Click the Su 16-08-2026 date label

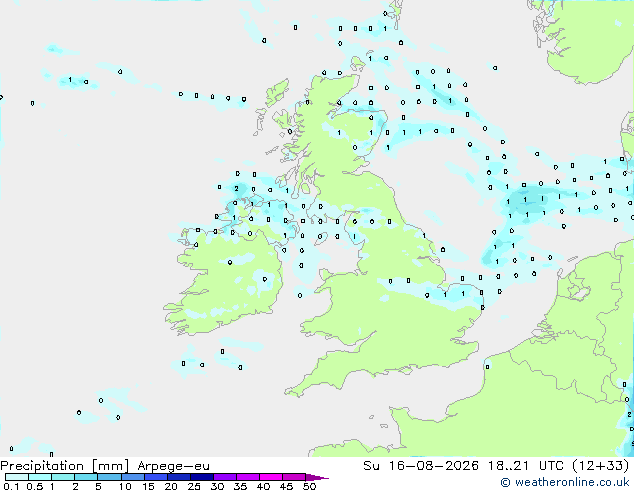click(x=421, y=466)
